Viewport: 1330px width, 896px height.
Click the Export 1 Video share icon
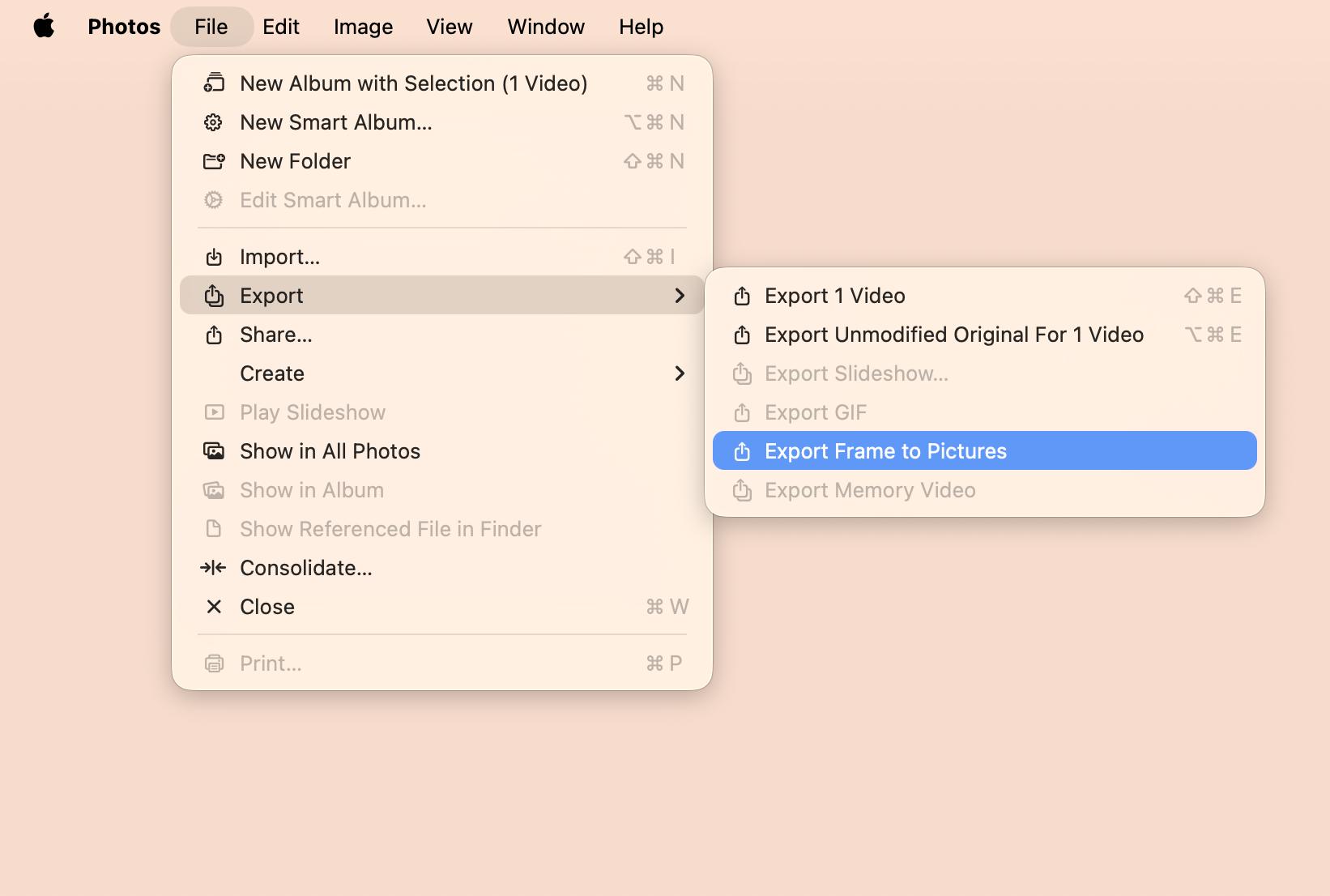[742, 296]
